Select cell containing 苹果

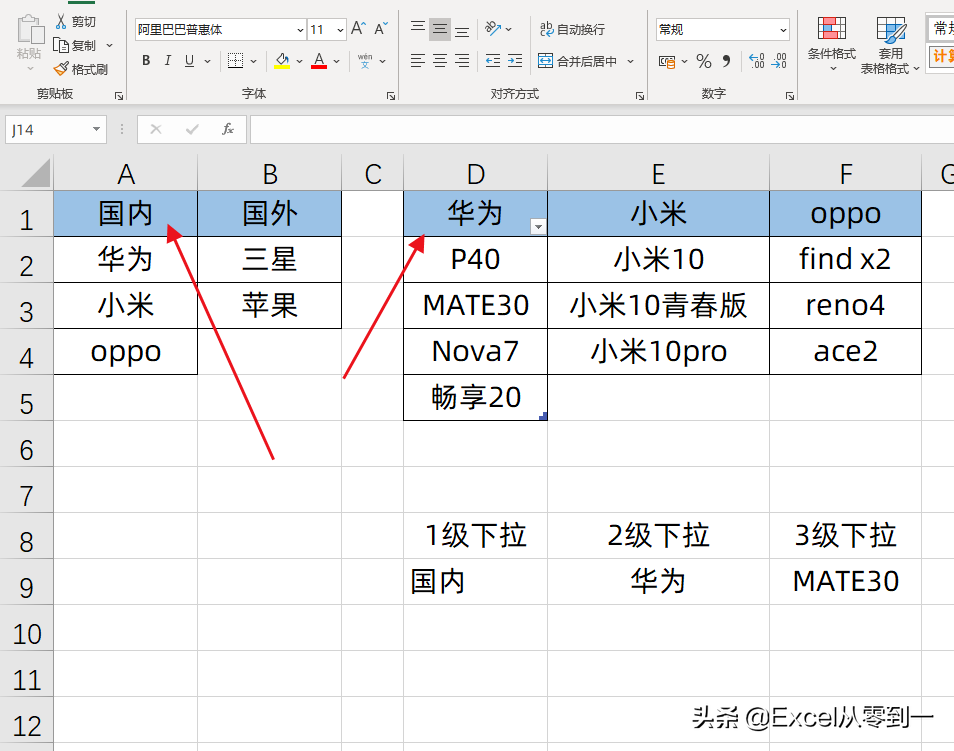[x=270, y=306]
